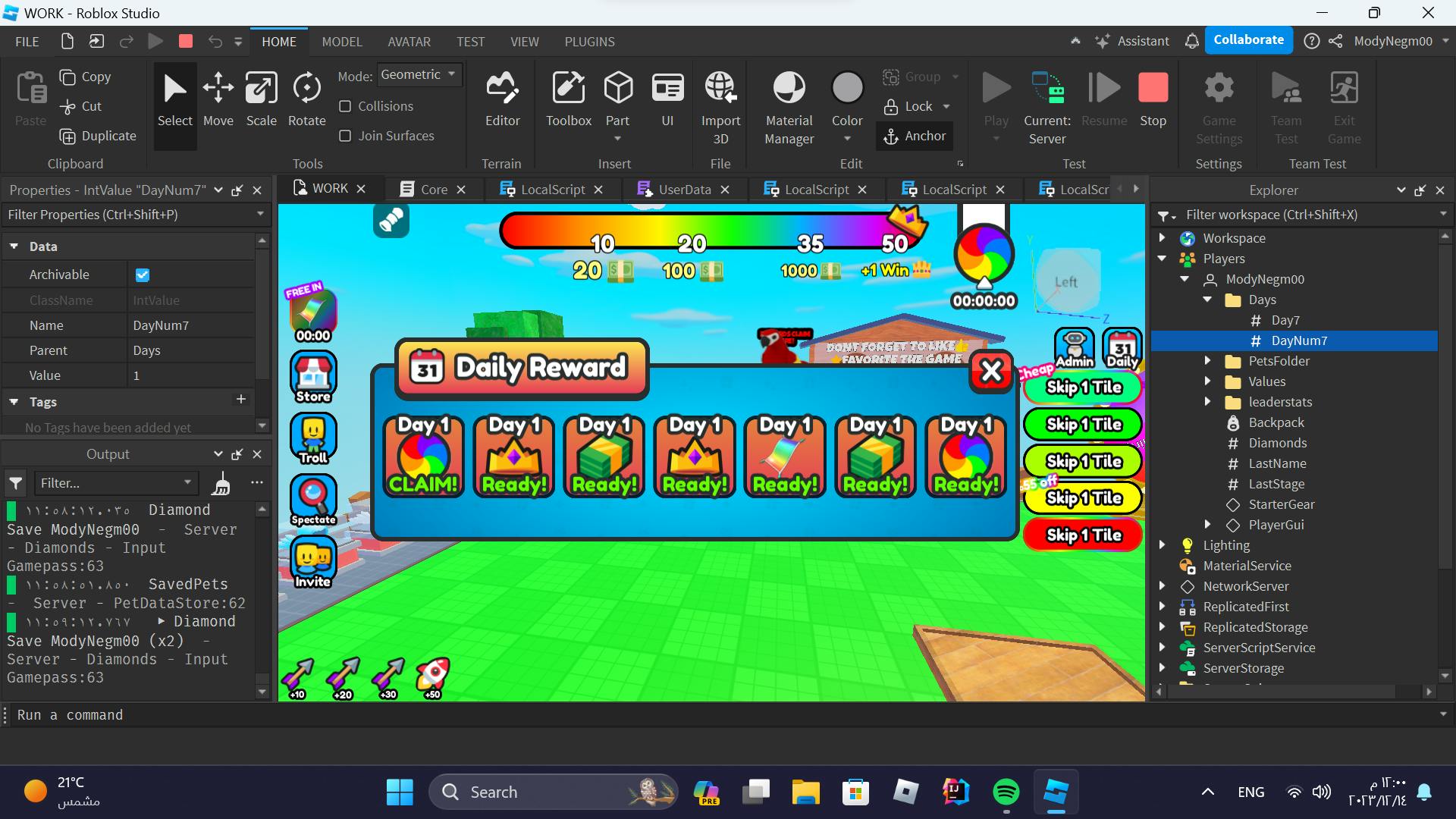
Task: Switch to the MODEL ribbon tab
Action: pos(341,42)
